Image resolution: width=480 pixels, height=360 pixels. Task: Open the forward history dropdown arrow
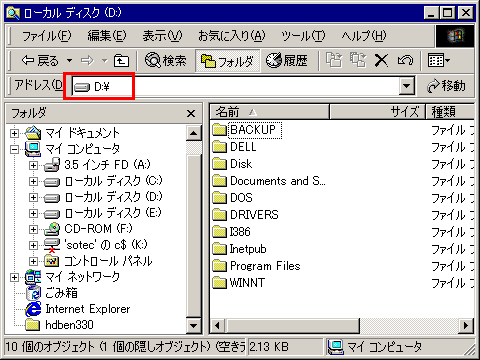click(x=105, y=61)
